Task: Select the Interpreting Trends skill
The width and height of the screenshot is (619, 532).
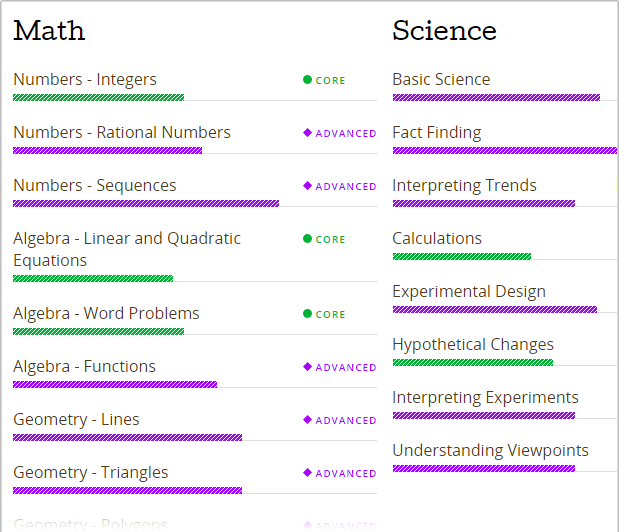Action: (x=464, y=185)
